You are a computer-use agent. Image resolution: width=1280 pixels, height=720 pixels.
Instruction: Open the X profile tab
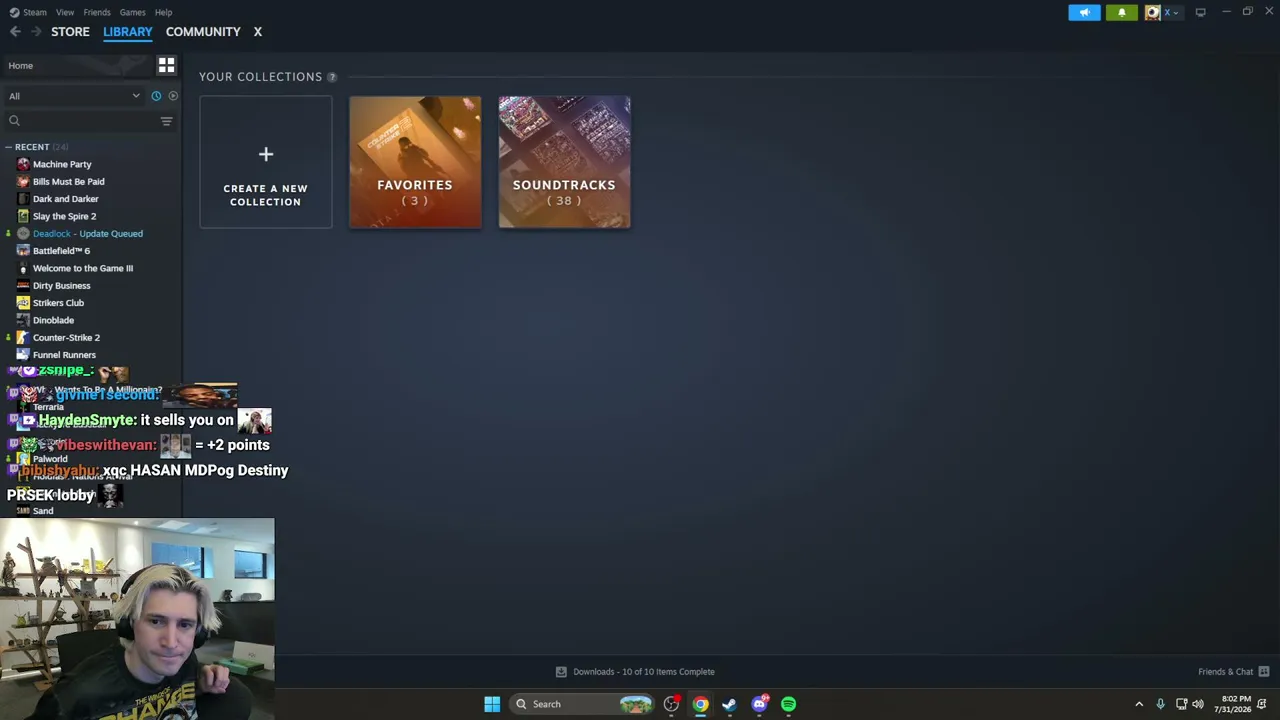[x=257, y=32]
